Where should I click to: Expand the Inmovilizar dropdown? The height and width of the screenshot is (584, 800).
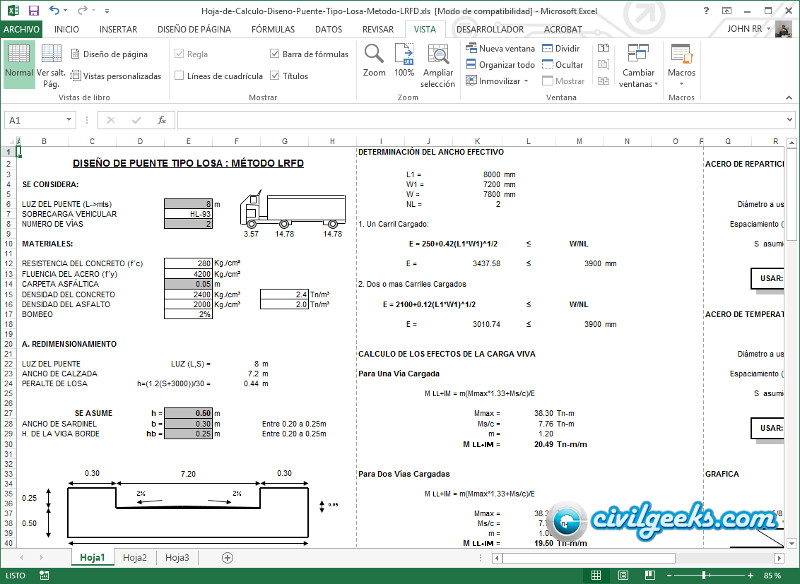pyautogui.click(x=500, y=81)
